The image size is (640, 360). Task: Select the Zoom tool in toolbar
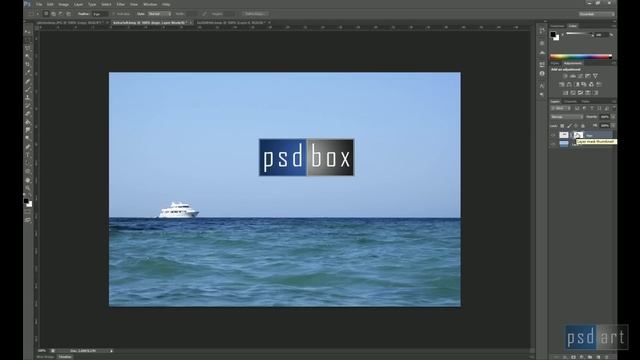(28, 189)
